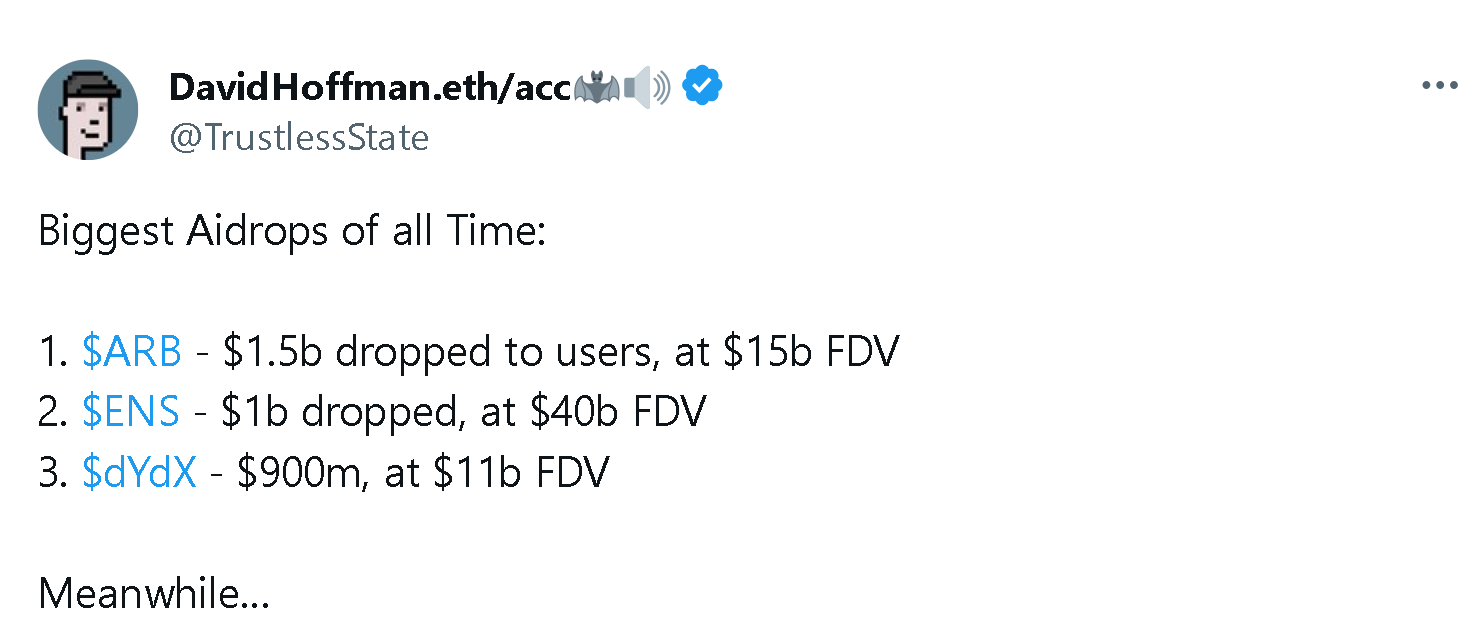Click list number "3." before $dYdX
Viewport: 1471px width, 637px height.
click(x=53, y=472)
